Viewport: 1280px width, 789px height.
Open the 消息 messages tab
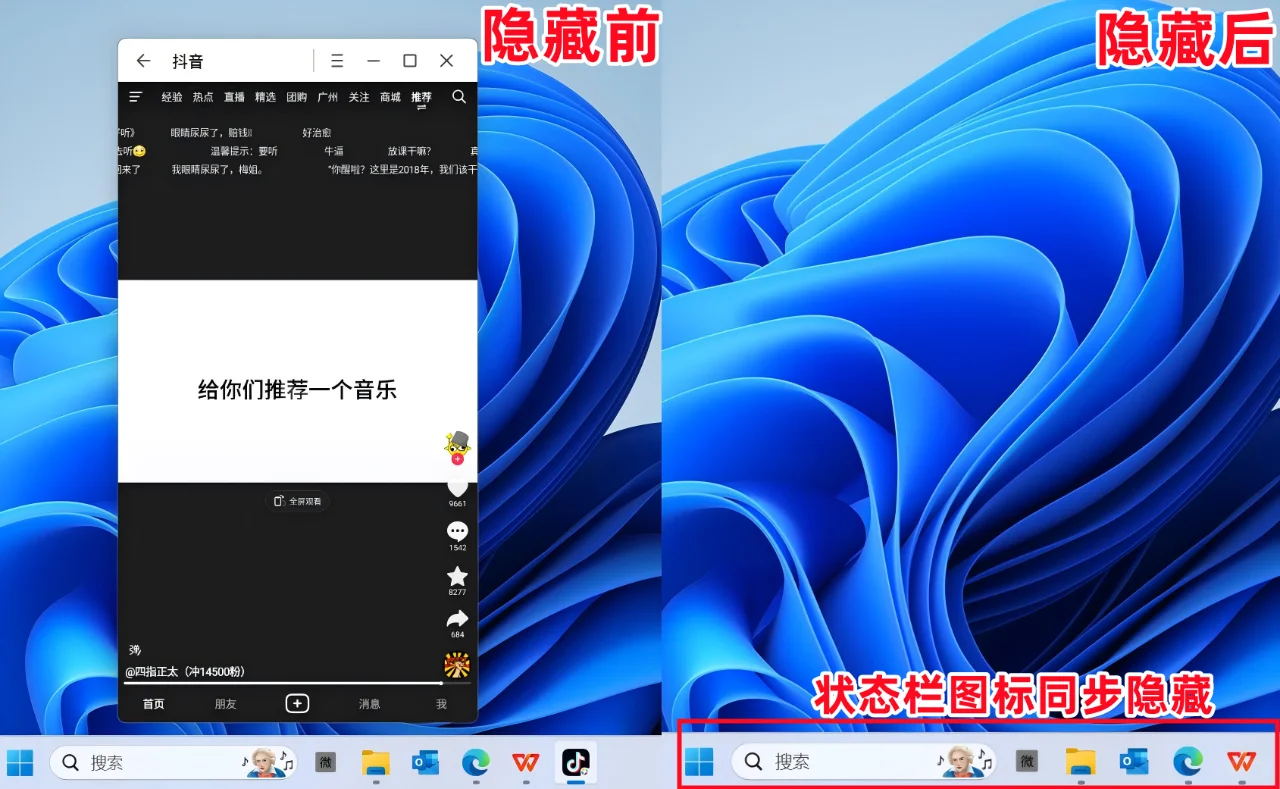(369, 703)
